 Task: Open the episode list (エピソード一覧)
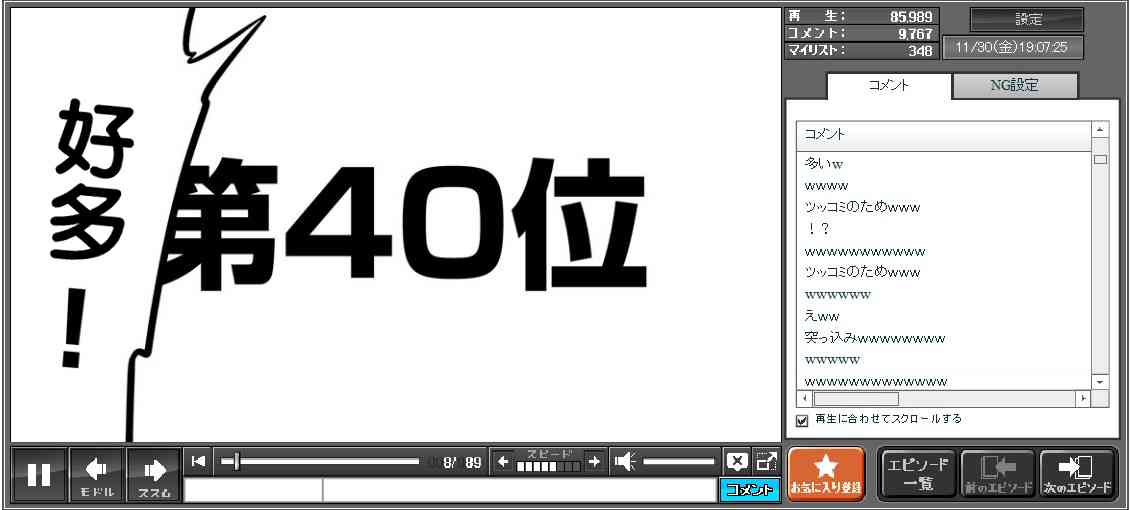917,474
